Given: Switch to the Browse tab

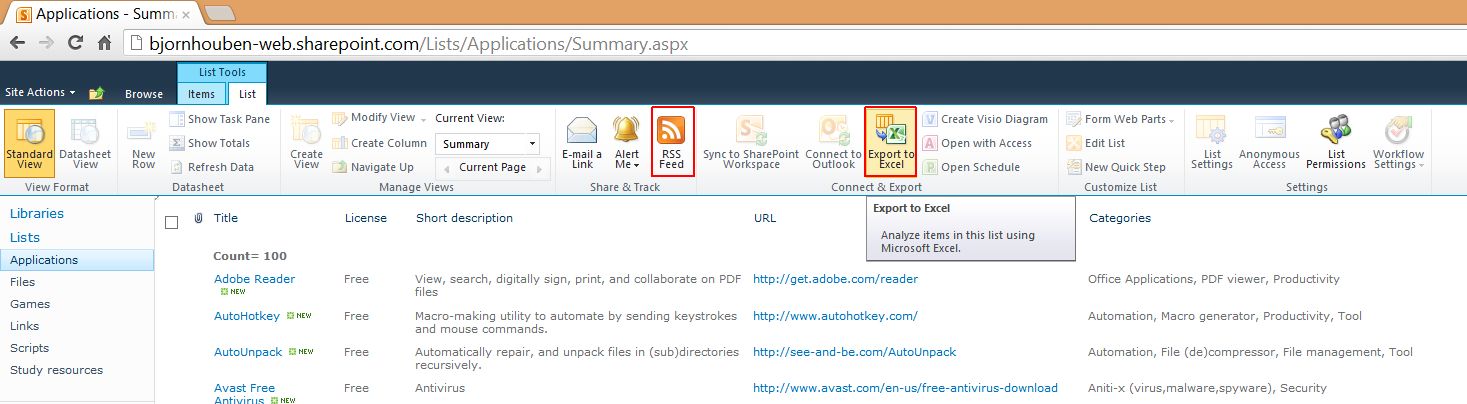Looking at the screenshot, I should (144, 94).
